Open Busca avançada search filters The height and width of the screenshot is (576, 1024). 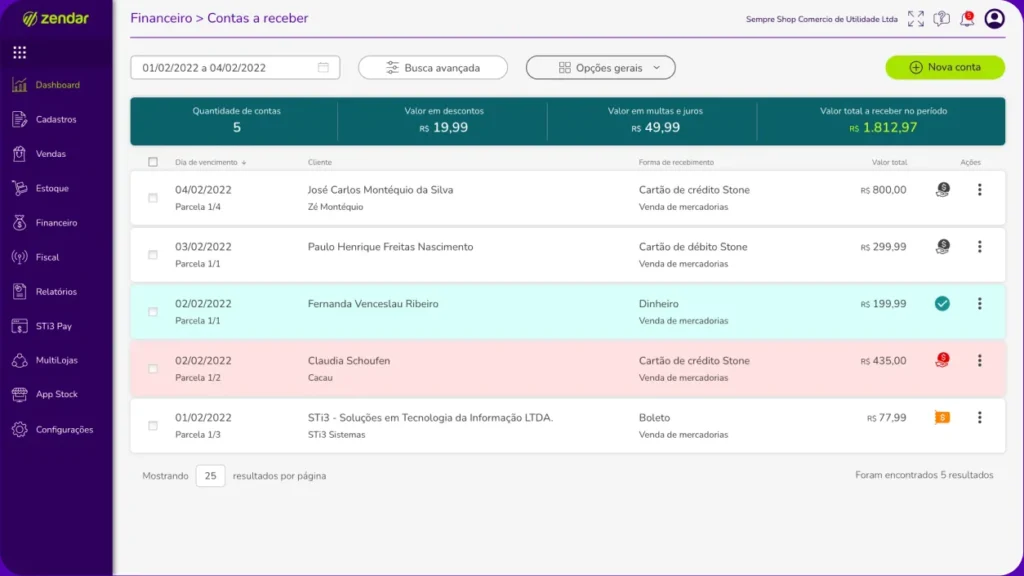432,67
